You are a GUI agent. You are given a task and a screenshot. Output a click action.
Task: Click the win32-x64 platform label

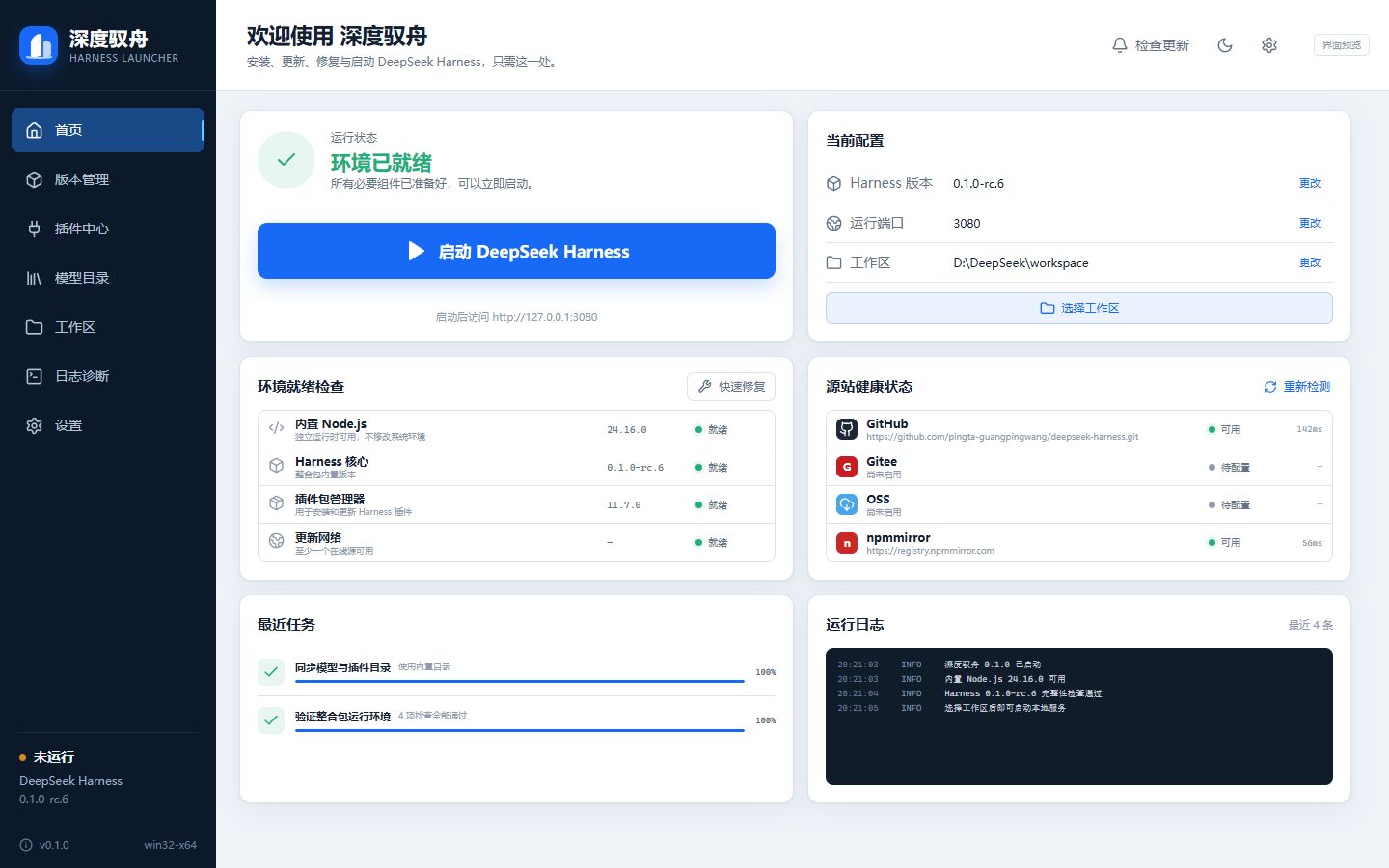click(x=171, y=845)
